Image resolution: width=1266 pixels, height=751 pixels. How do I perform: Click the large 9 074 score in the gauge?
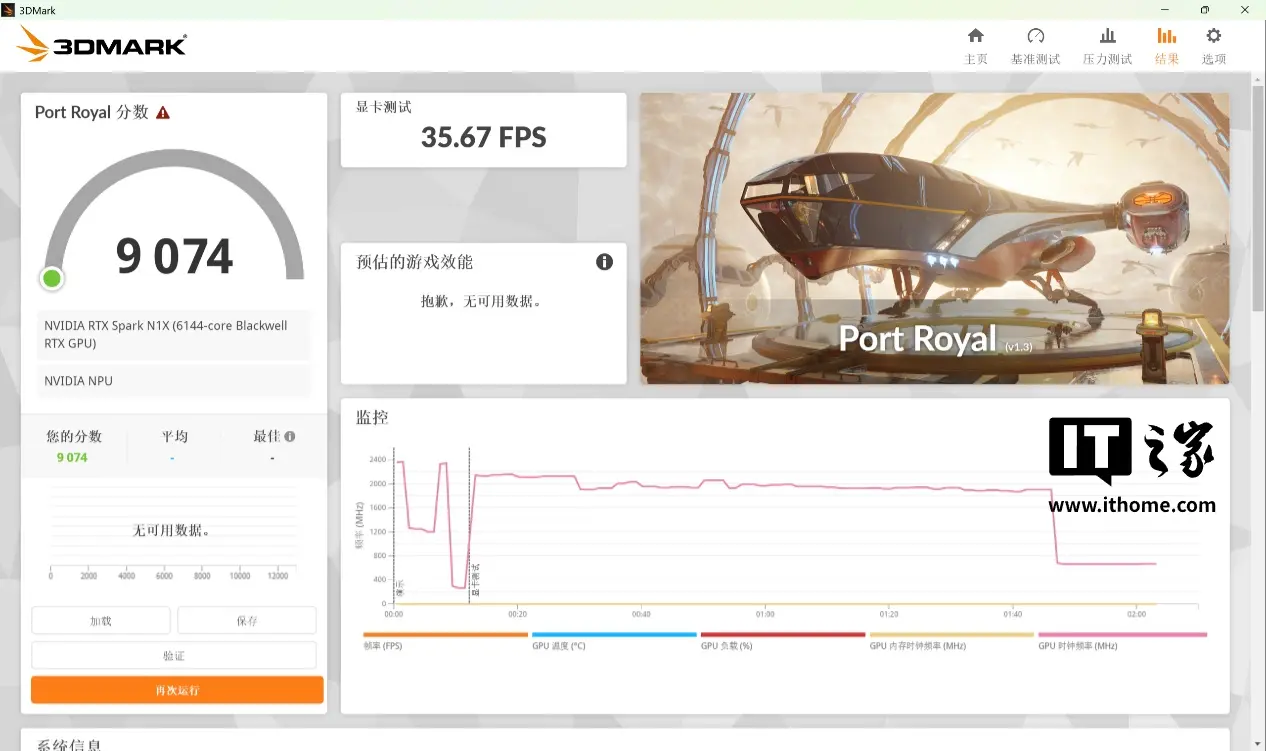tap(175, 257)
